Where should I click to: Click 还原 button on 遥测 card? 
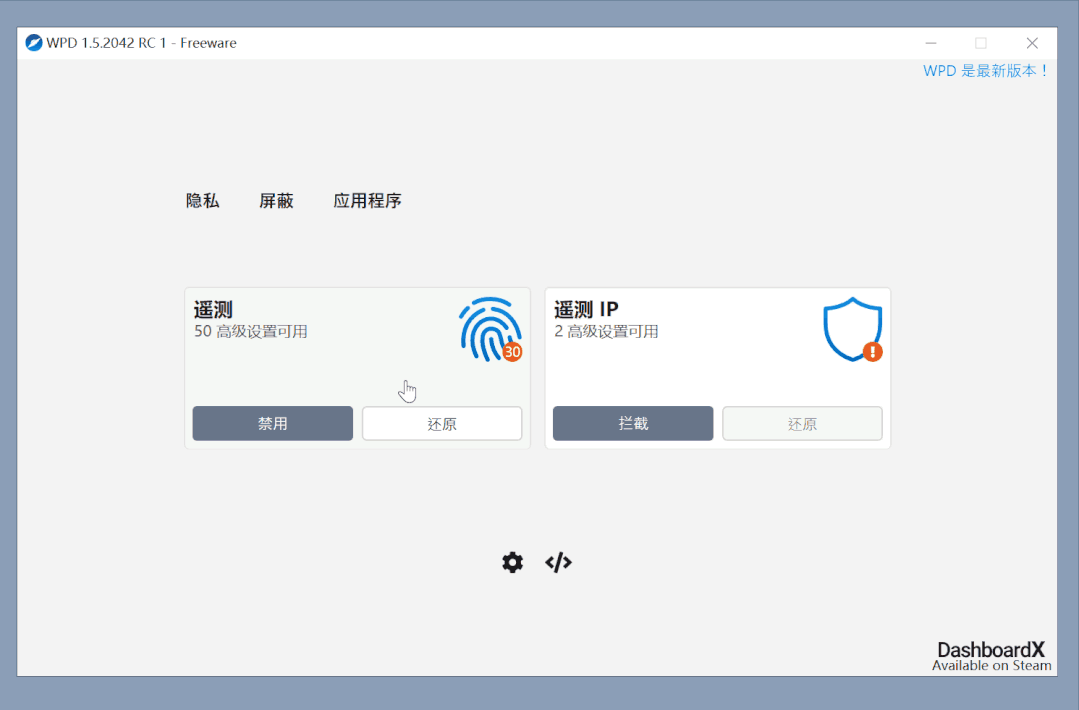tap(442, 423)
